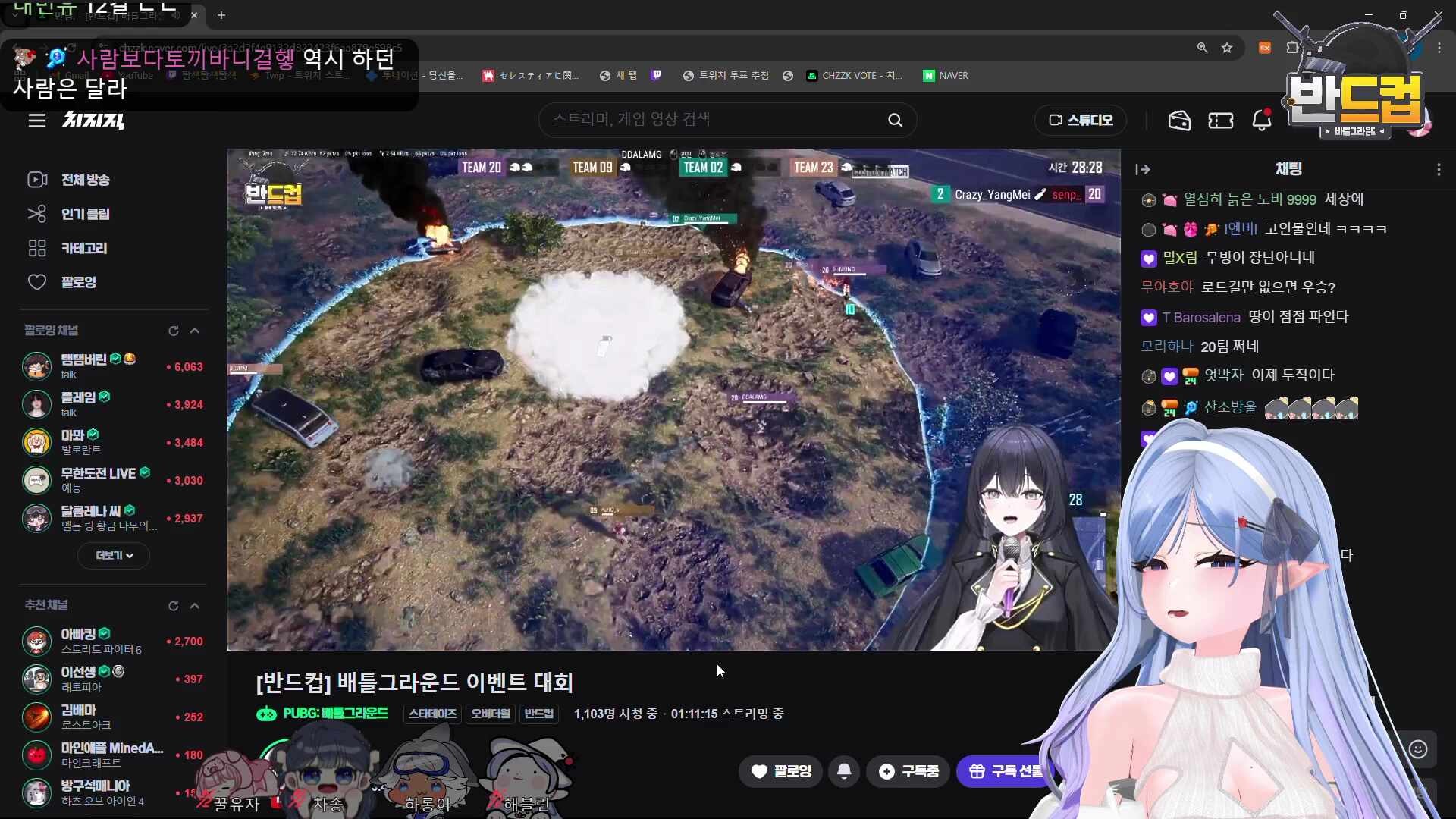This screenshot has height=819, width=1456.
Task: Select the 오버더월 tag
Action: click(491, 714)
